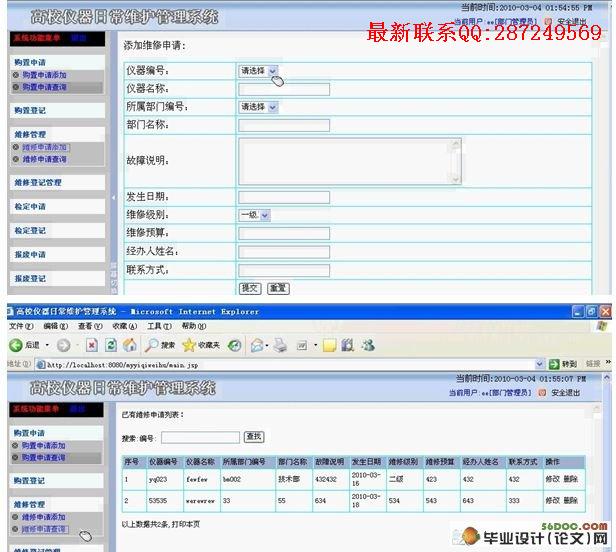616x552 pixels.
Task: Click the 搜索 编号 search input
Action: pyautogui.click(x=200, y=437)
